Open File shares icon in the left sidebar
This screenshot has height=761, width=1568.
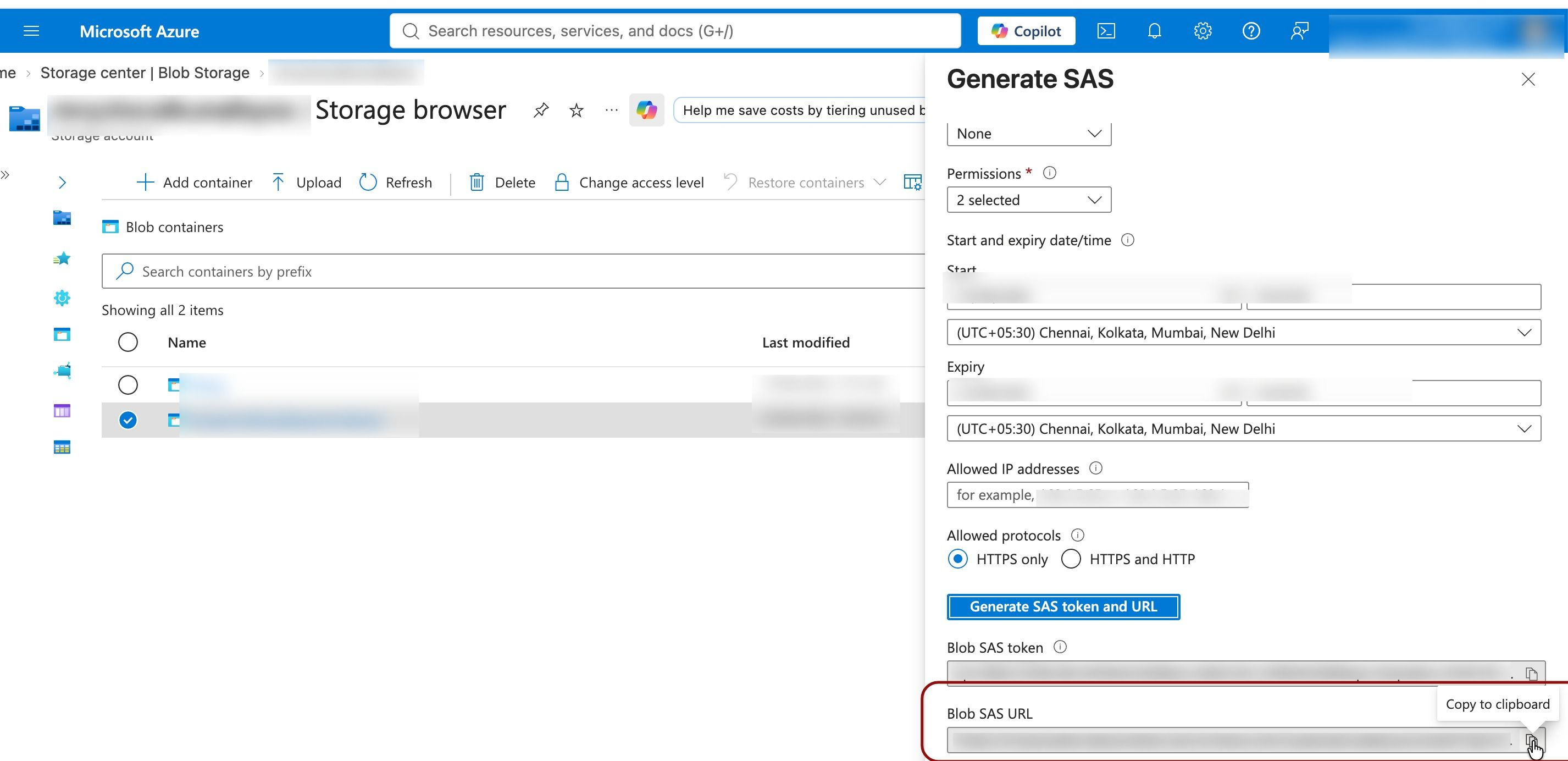tap(62, 371)
